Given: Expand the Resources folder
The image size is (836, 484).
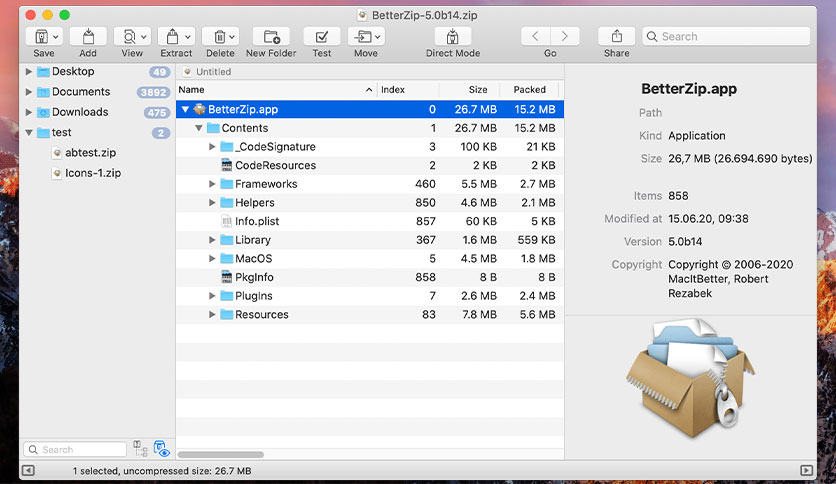Looking at the screenshot, I should 212,314.
